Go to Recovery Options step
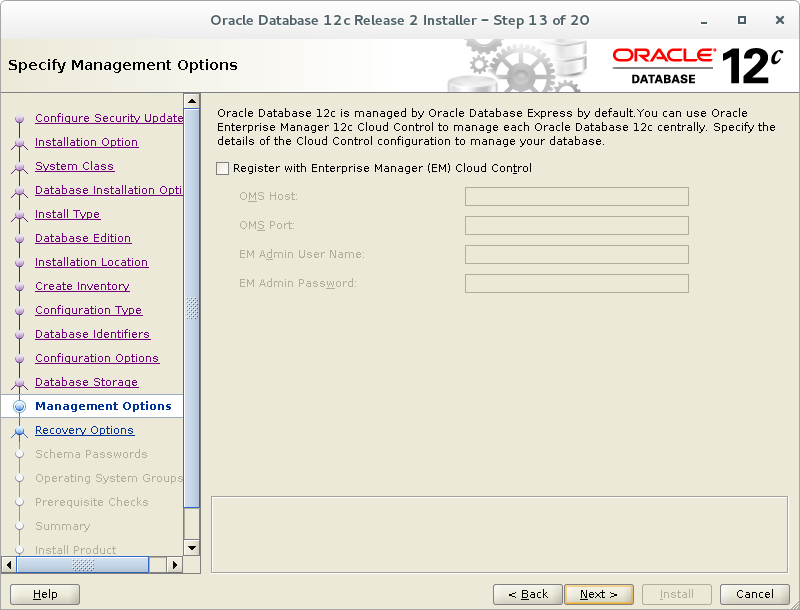The height and width of the screenshot is (610, 800). tap(84, 430)
